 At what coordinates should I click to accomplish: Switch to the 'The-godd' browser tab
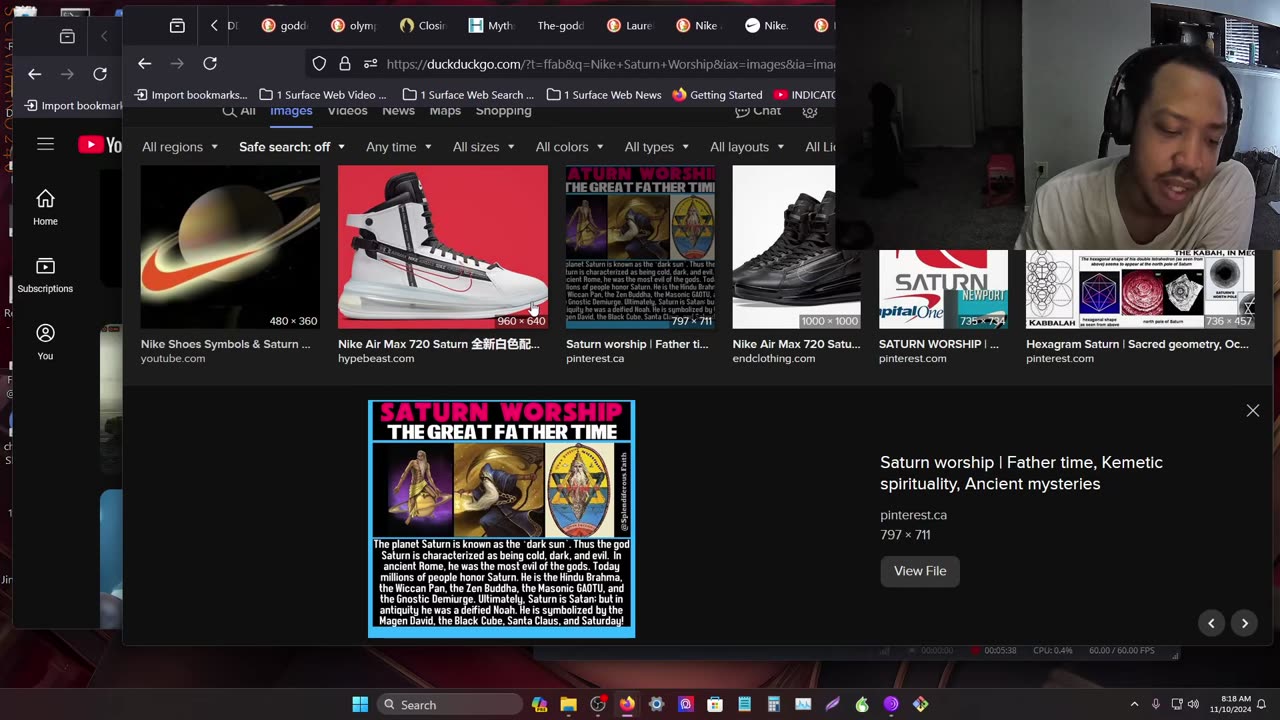[x=560, y=26]
